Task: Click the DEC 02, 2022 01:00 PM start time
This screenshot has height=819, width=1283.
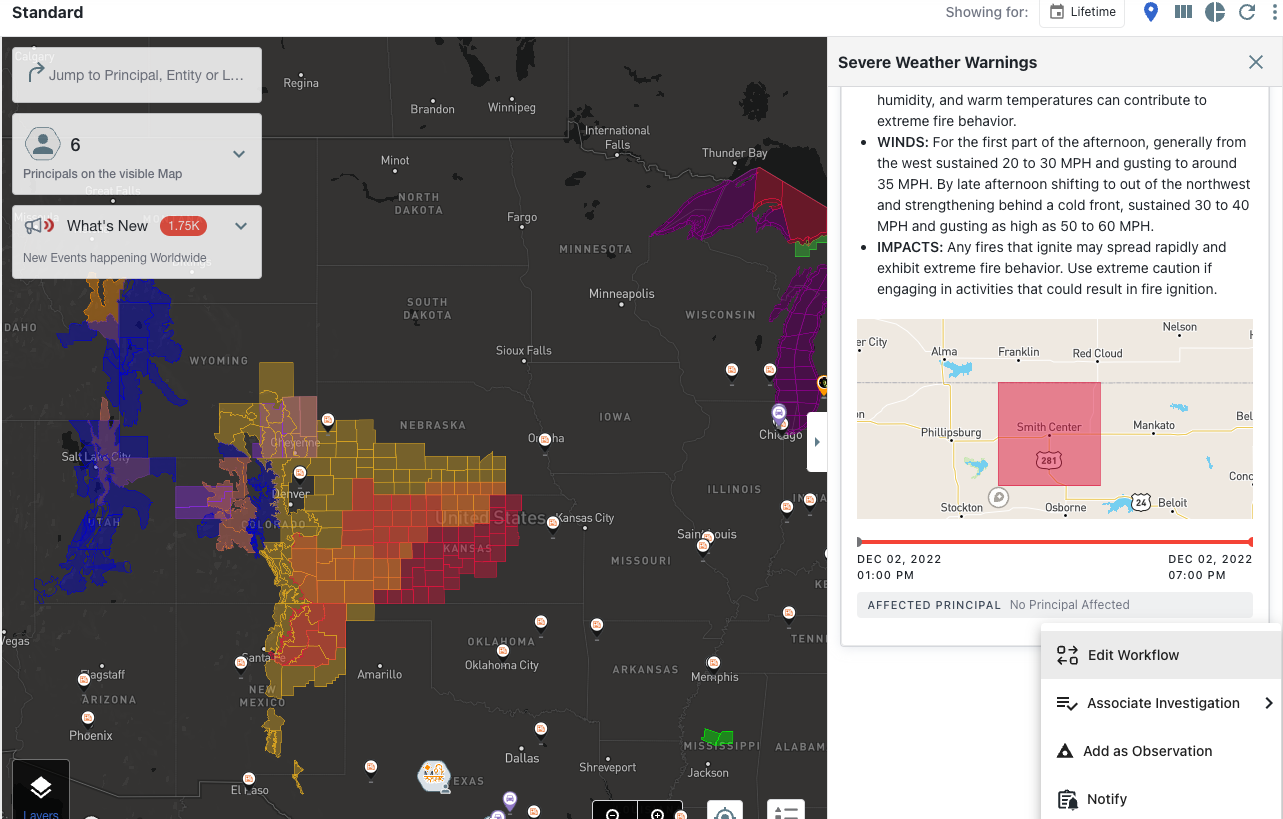Action: click(x=899, y=567)
